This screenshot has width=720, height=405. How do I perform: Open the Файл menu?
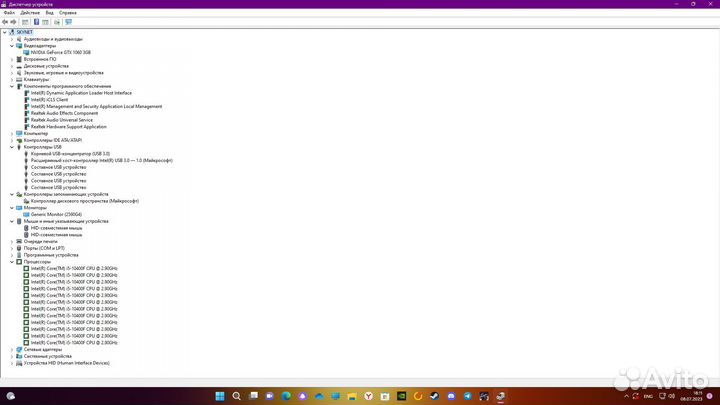(9, 13)
